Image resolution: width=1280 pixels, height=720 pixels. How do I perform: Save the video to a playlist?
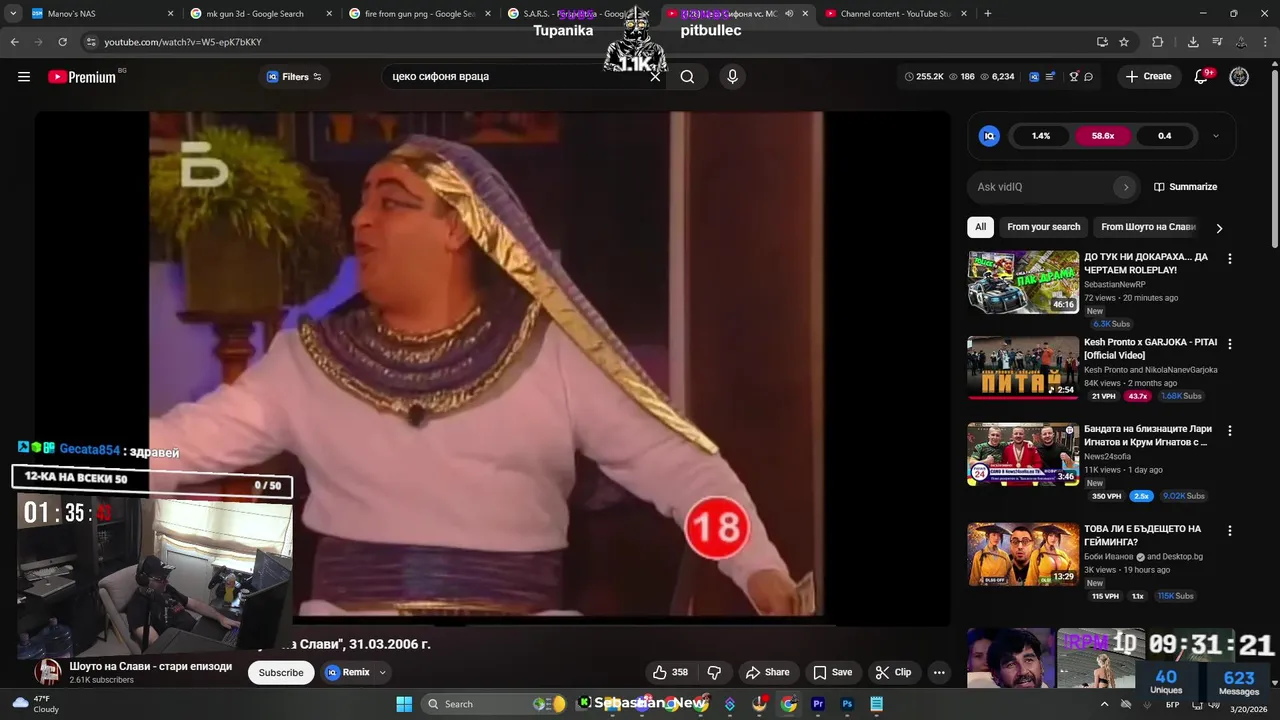(x=832, y=672)
